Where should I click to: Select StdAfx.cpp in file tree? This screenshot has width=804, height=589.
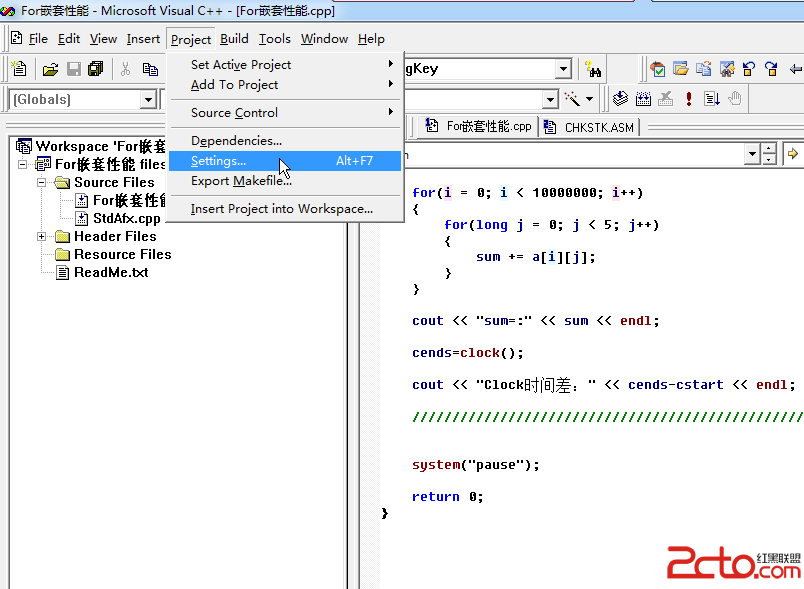[x=127, y=218]
